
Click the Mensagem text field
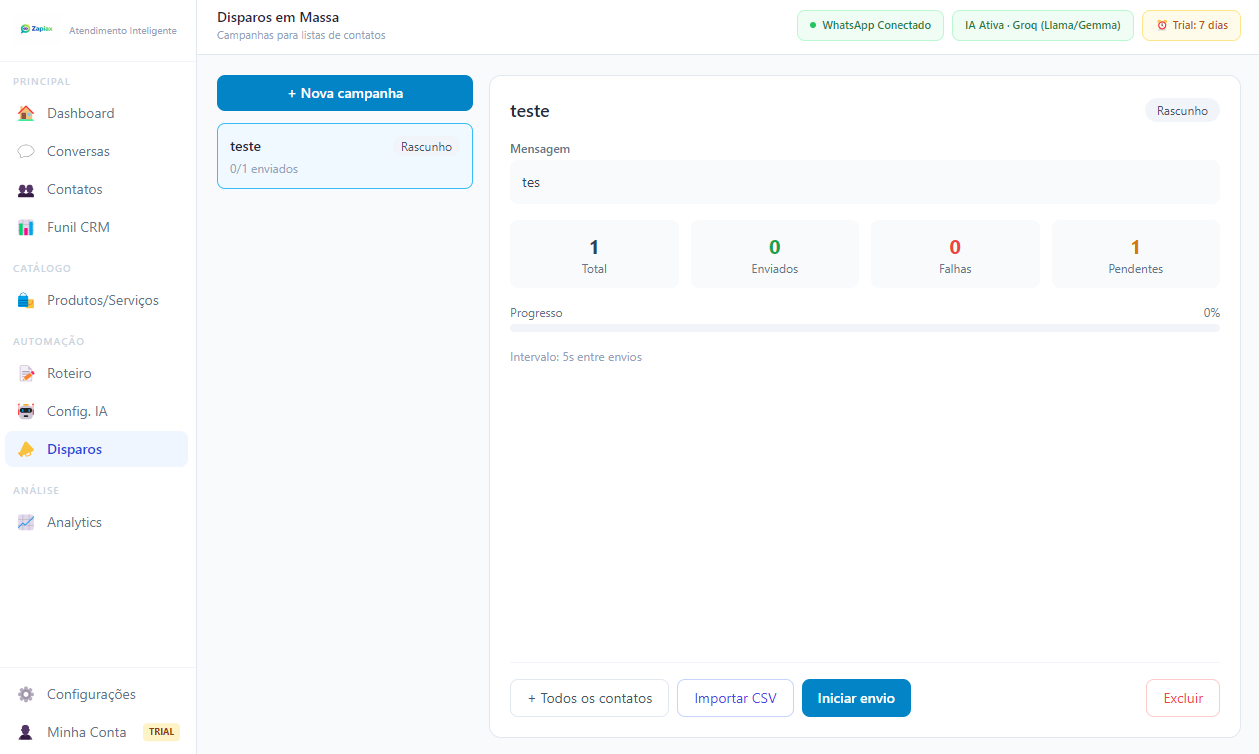[864, 183]
